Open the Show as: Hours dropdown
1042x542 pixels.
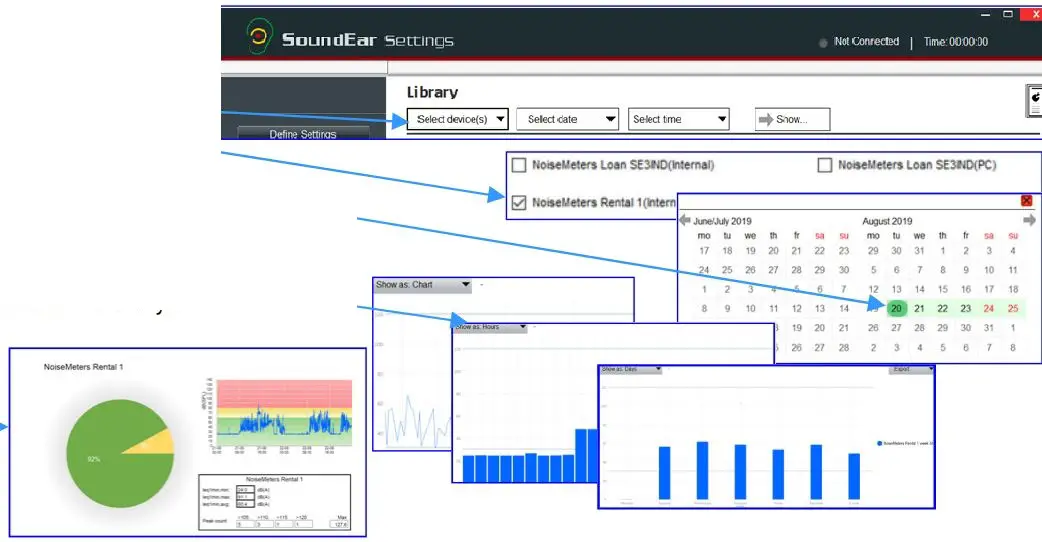coord(490,327)
